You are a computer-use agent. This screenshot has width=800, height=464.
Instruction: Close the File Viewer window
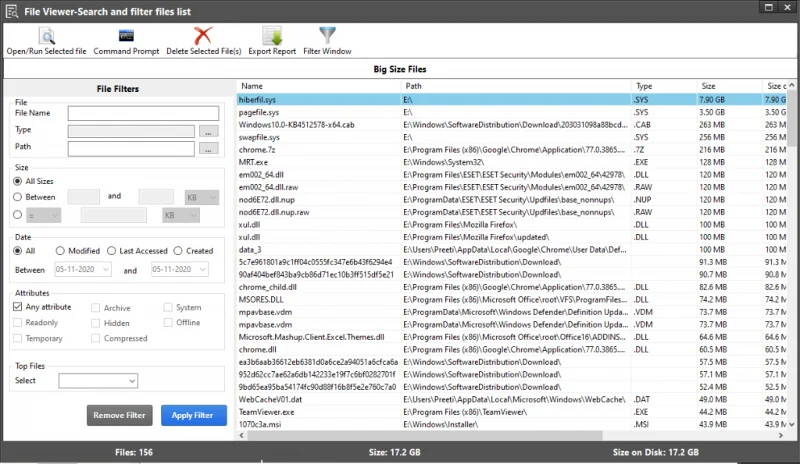coord(787,7)
